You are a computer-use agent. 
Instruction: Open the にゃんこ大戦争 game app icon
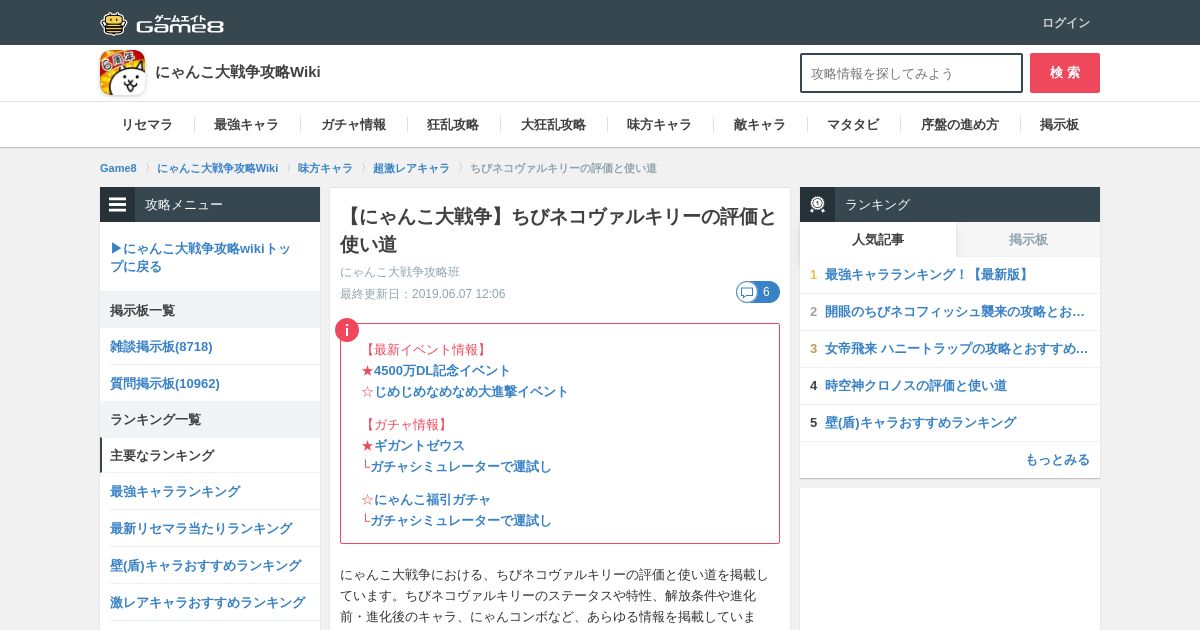122,72
